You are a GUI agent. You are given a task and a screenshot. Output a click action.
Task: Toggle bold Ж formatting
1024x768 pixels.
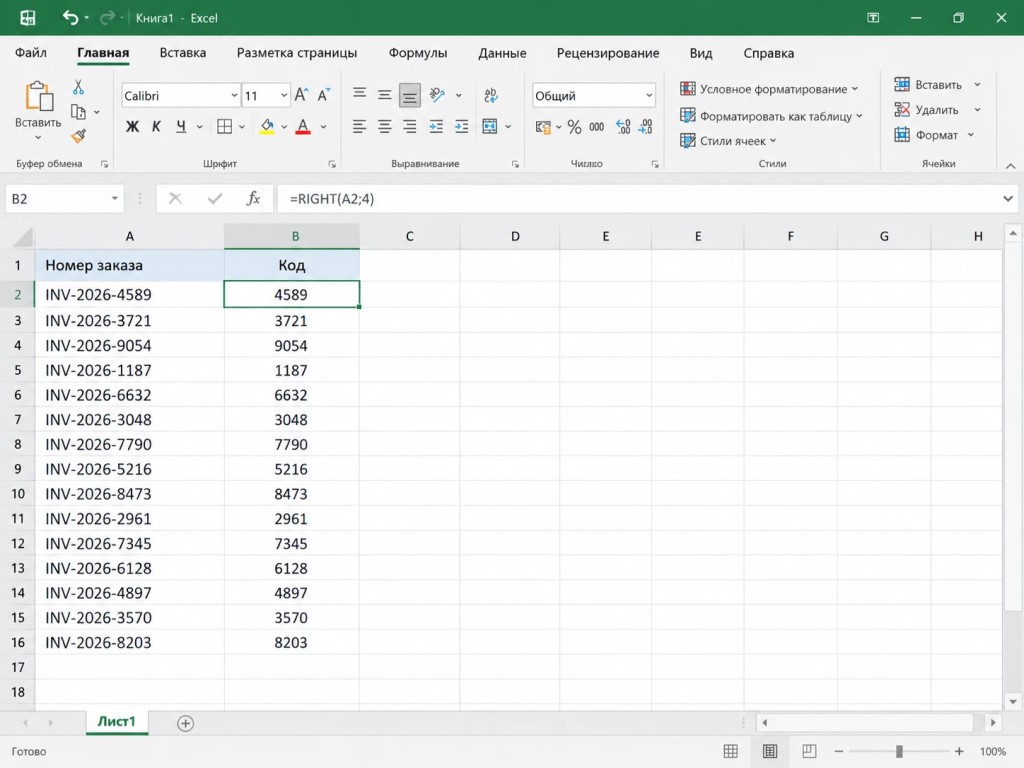(x=132, y=127)
